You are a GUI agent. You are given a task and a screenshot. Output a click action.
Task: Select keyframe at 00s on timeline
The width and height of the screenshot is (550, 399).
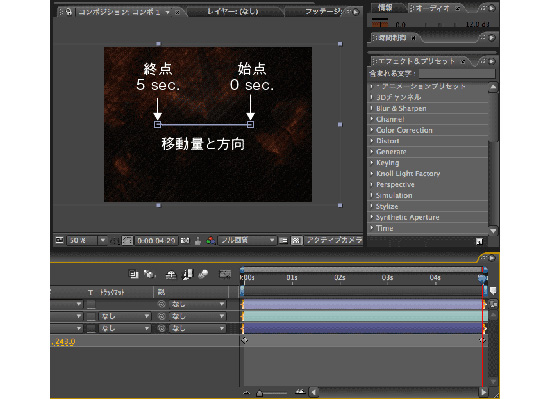[244, 340]
